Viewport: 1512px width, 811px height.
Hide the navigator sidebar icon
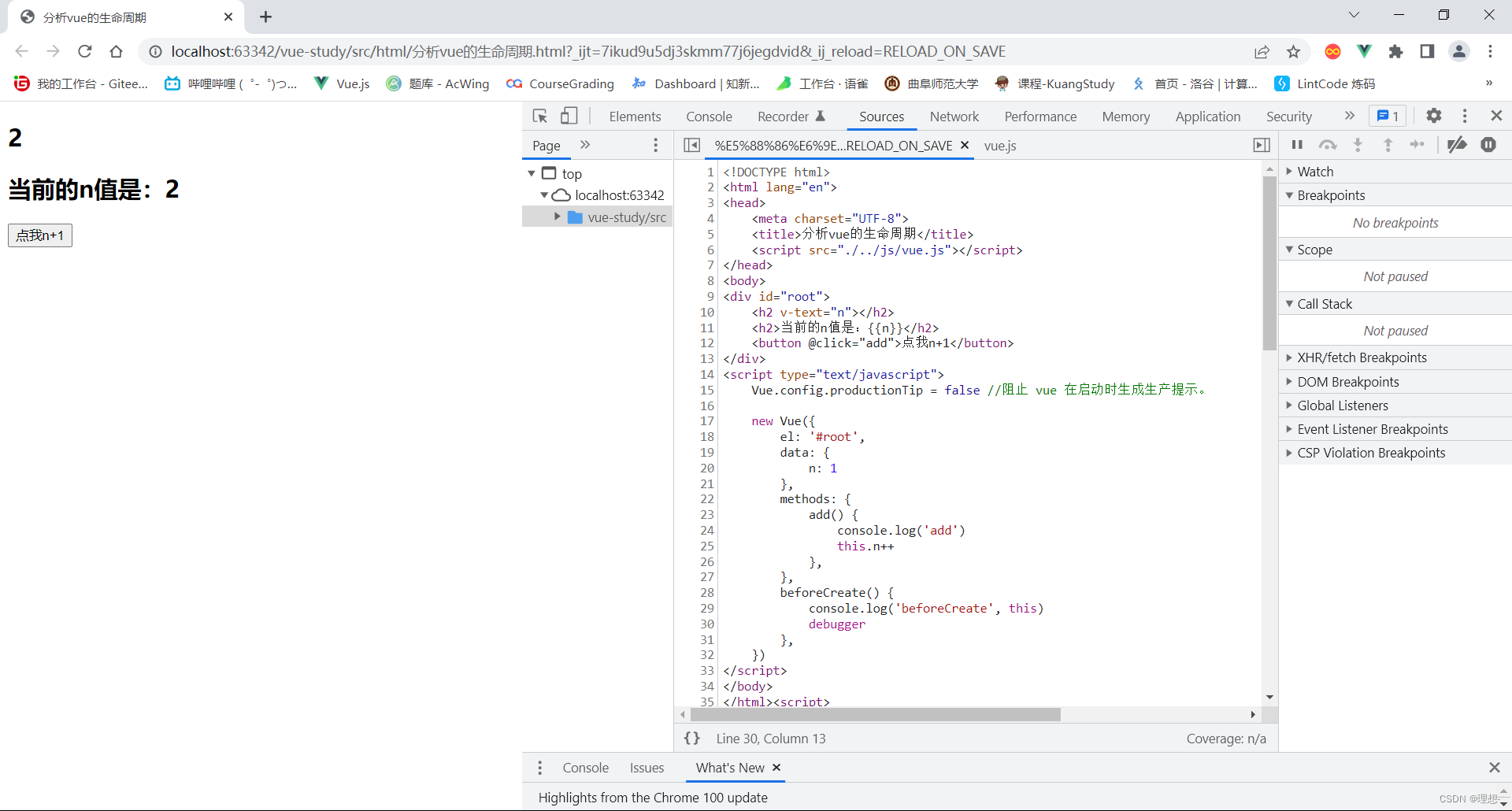pyautogui.click(x=691, y=145)
